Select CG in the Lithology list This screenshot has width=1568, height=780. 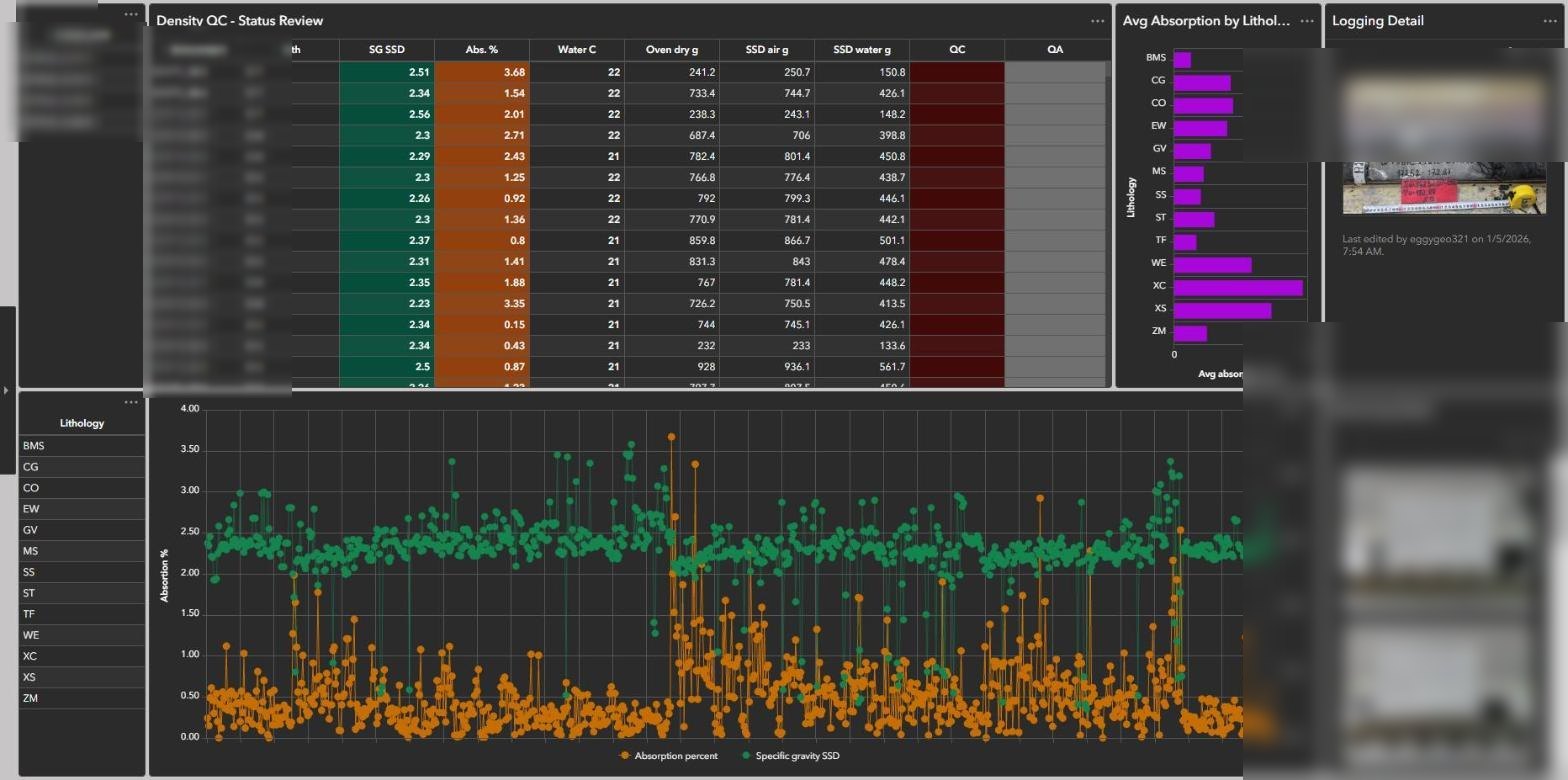82,467
